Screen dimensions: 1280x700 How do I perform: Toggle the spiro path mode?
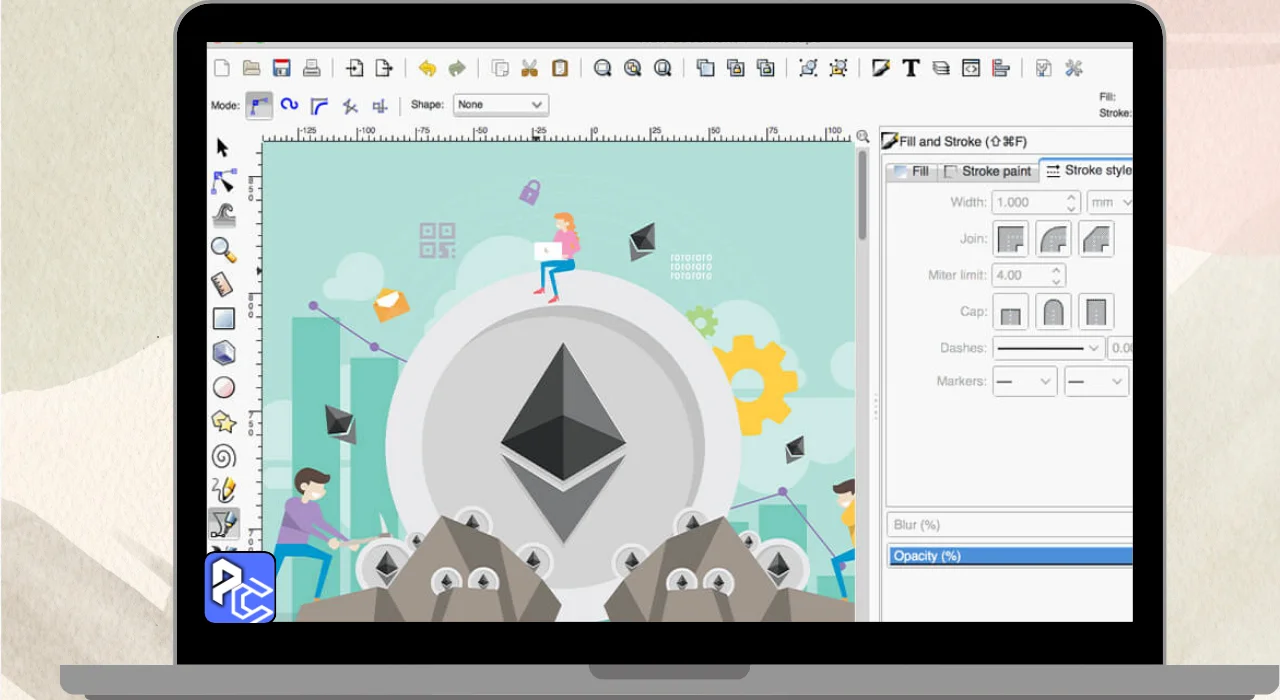[x=289, y=105]
